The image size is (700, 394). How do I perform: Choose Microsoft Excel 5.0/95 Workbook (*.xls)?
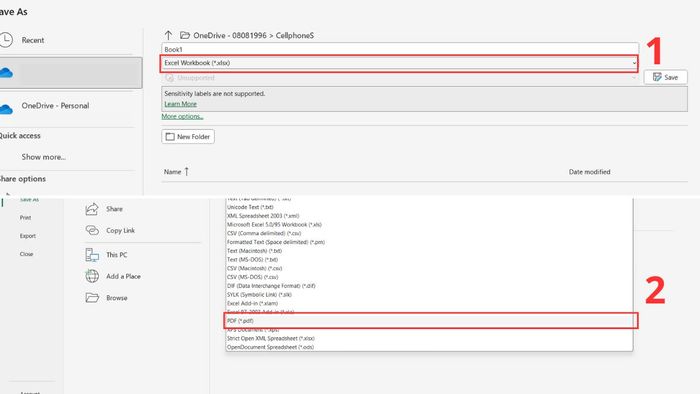tap(429, 225)
